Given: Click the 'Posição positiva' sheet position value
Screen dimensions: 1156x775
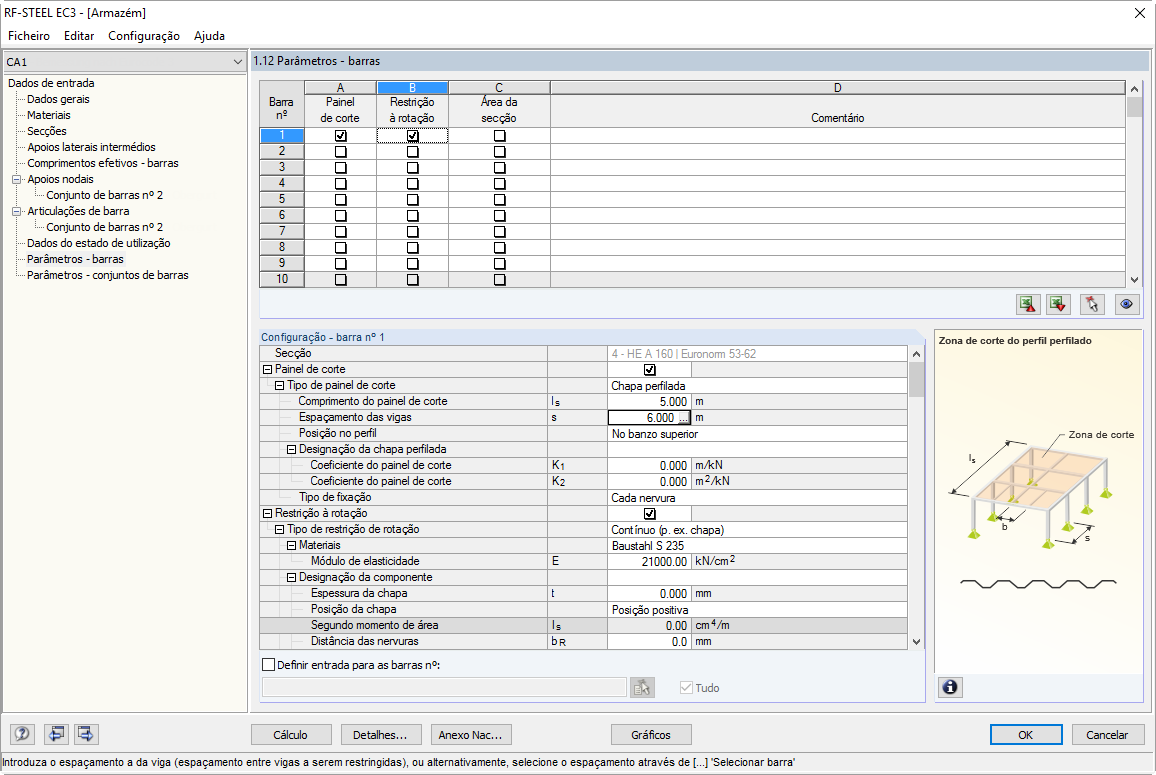Looking at the screenshot, I should (x=757, y=610).
